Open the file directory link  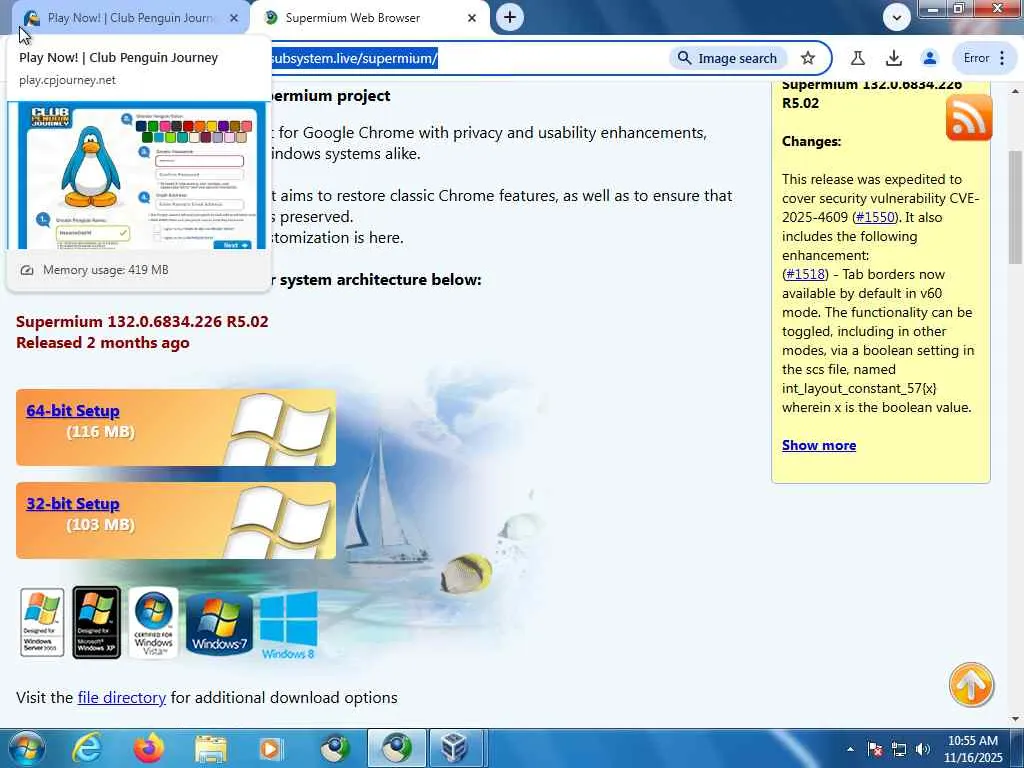tap(121, 697)
